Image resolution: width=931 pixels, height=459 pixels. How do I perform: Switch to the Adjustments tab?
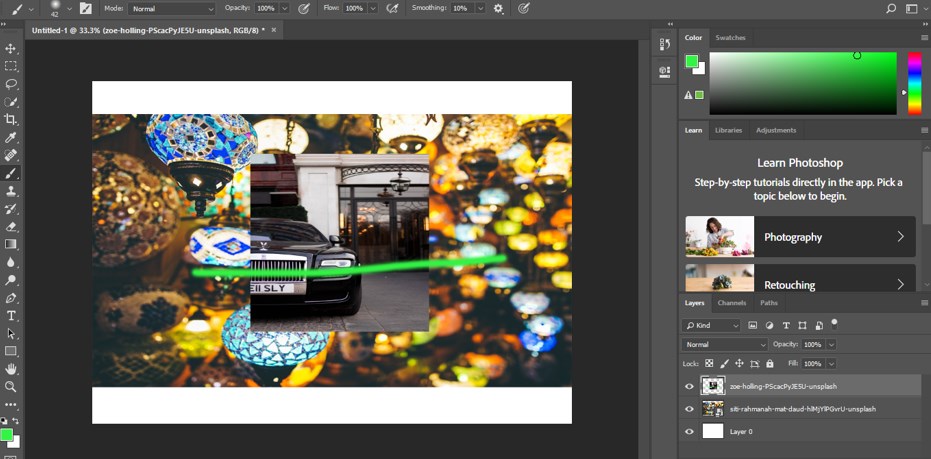[776, 130]
